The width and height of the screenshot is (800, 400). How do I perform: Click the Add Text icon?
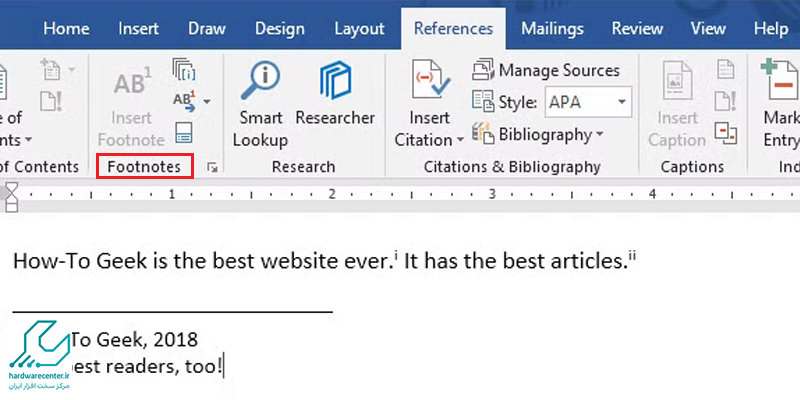click(52, 69)
